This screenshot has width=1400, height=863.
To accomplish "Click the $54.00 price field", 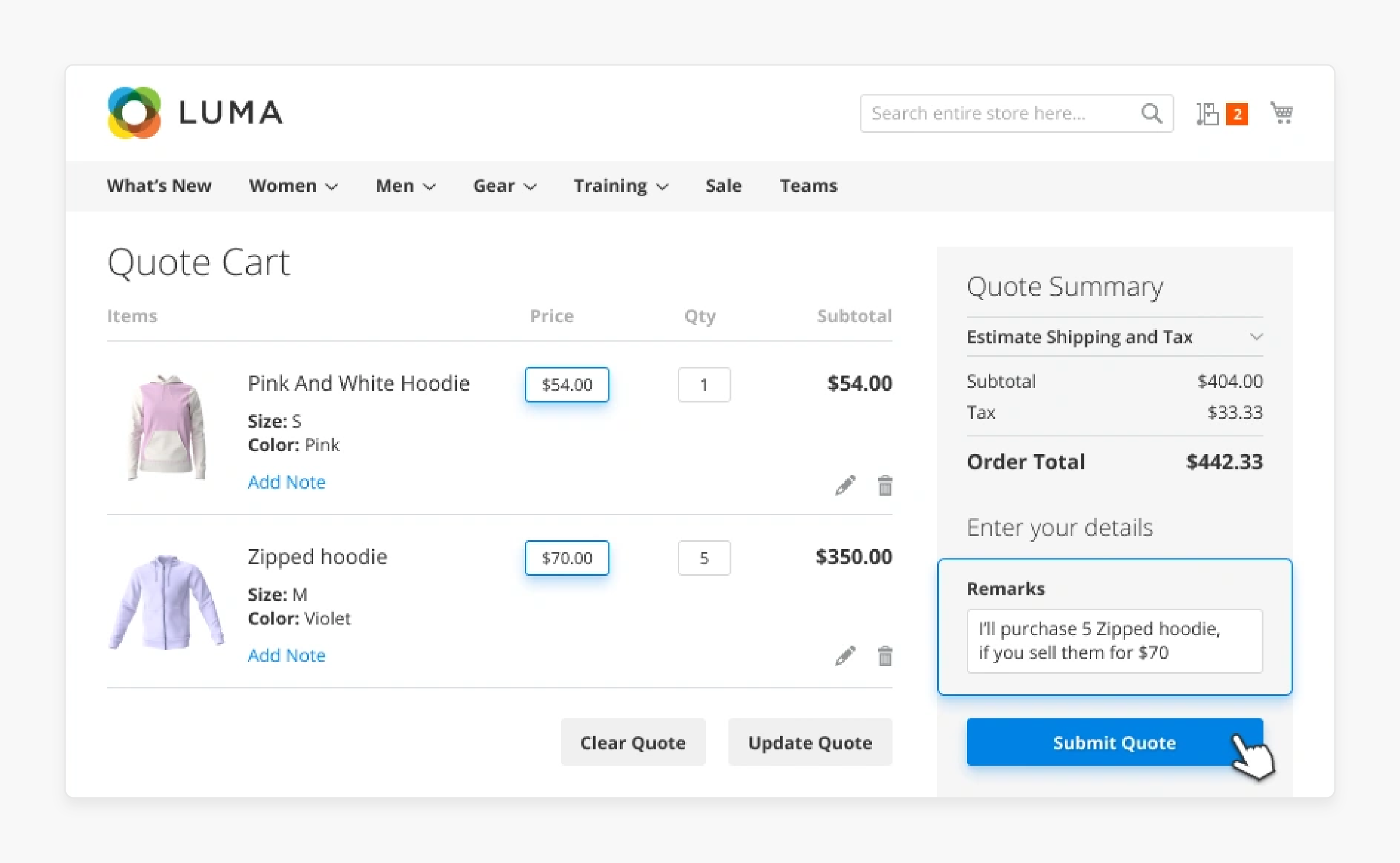I will tap(567, 384).
